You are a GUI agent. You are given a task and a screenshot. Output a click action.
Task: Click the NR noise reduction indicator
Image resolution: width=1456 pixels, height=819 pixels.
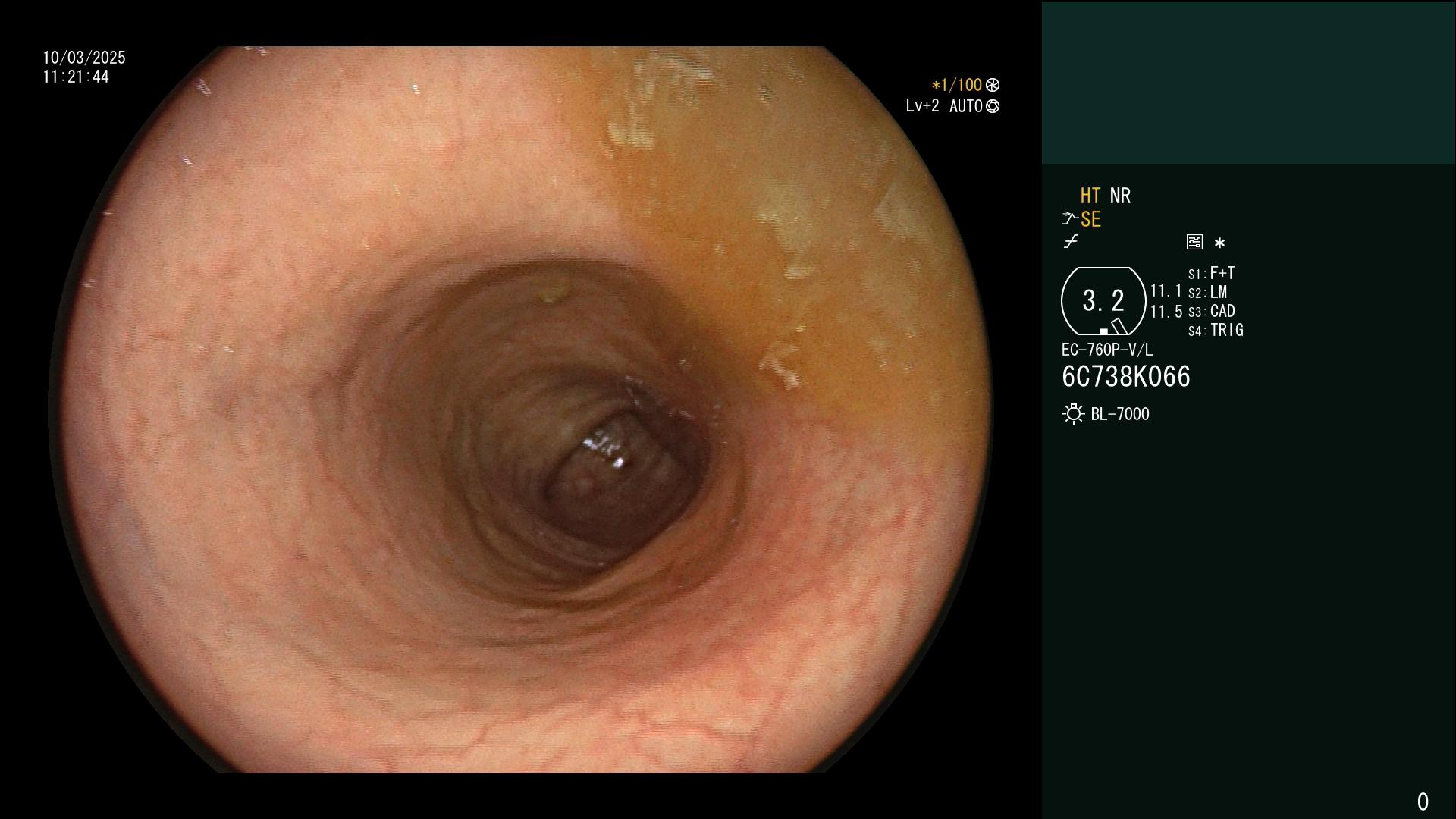point(1120,196)
